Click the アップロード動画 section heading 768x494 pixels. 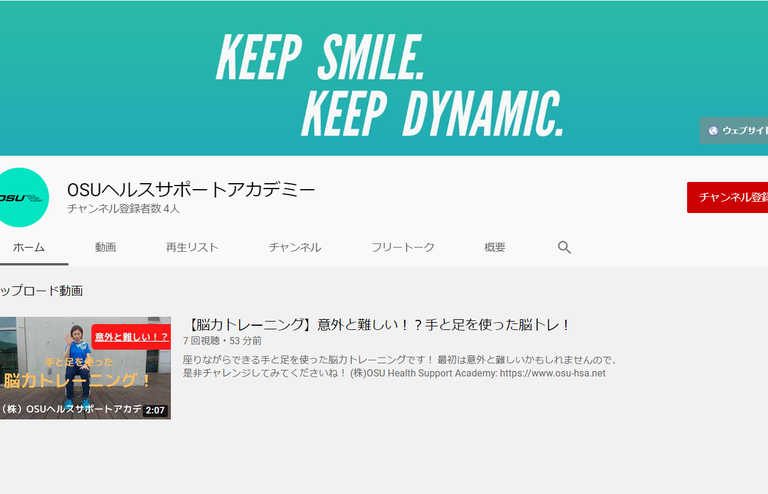[42, 291]
